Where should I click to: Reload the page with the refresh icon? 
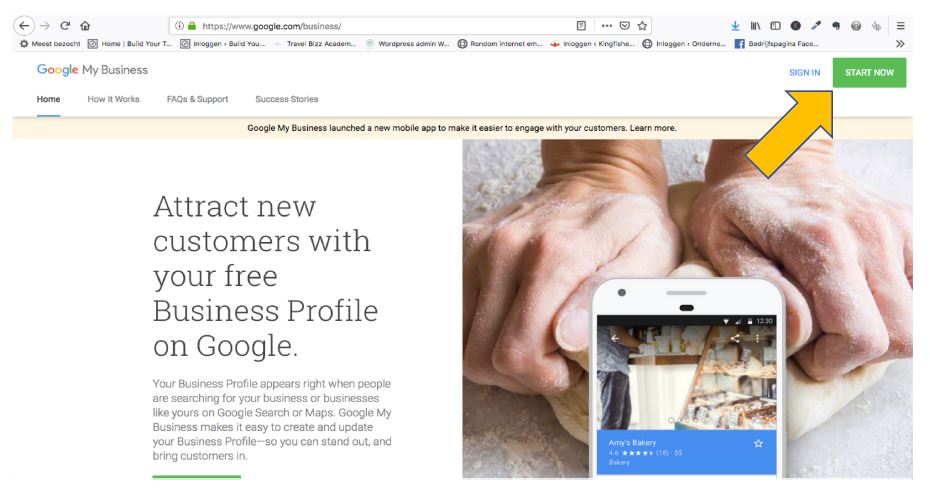[65, 26]
